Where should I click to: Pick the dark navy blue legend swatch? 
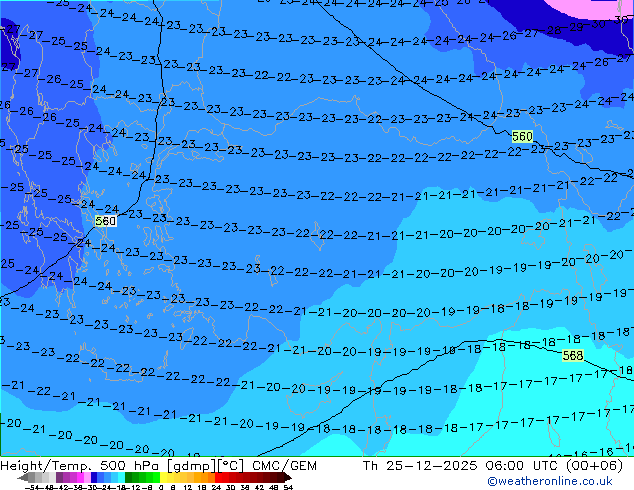(x=94, y=477)
